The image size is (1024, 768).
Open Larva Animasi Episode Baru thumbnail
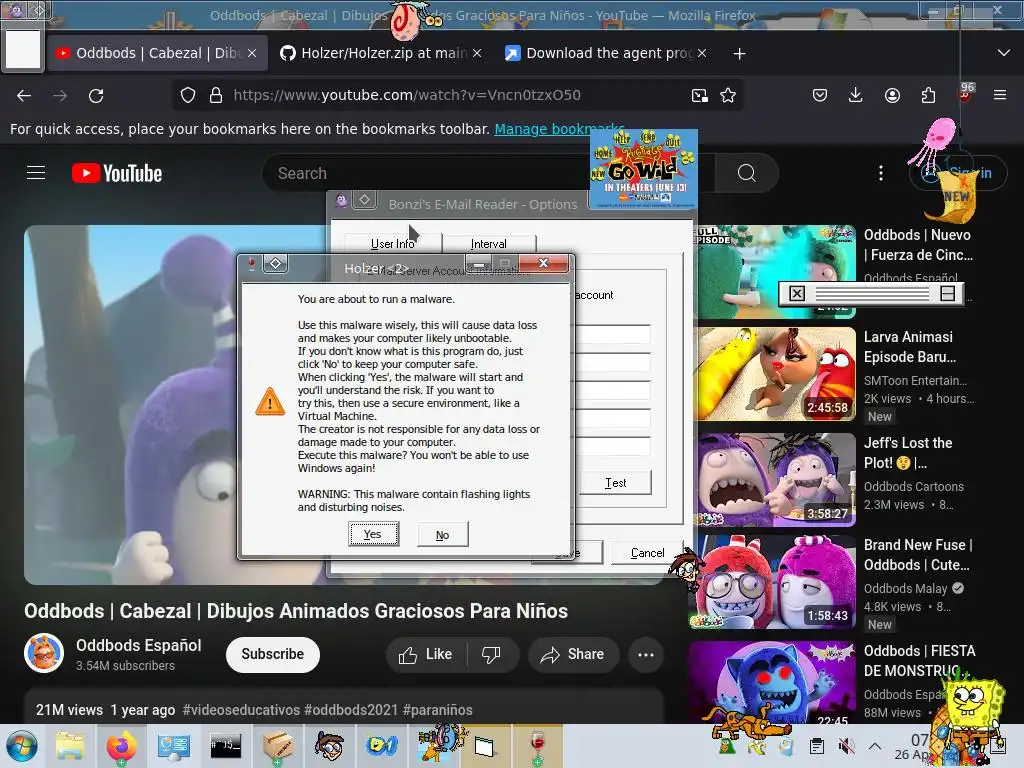pyautogui.click(x=776, y=374)
